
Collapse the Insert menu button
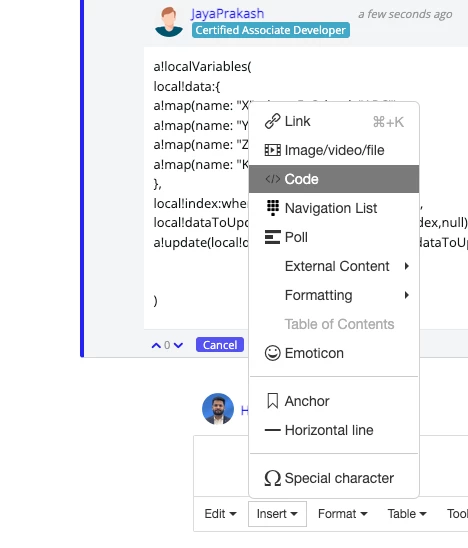tap(277, 514)
